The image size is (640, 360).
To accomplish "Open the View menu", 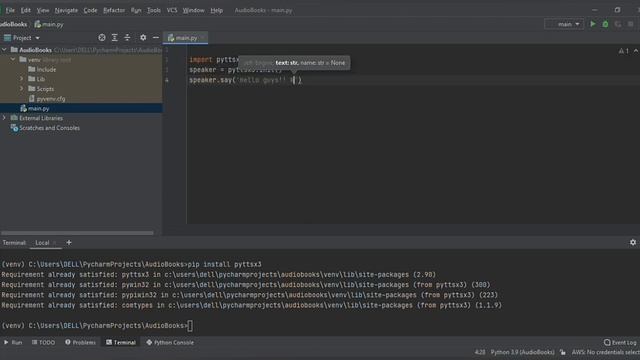I will click(x=43, y=10).
